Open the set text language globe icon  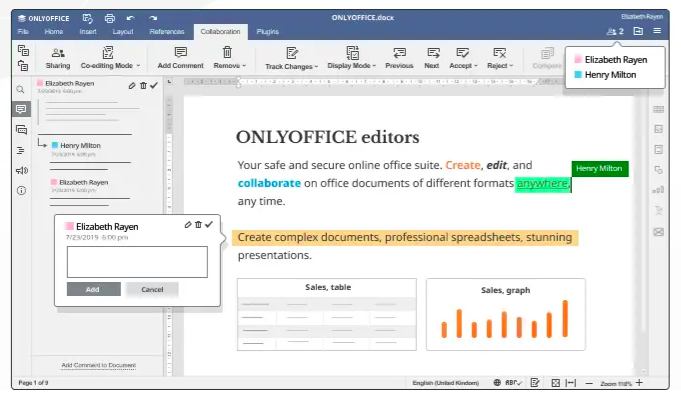point(497,383)
